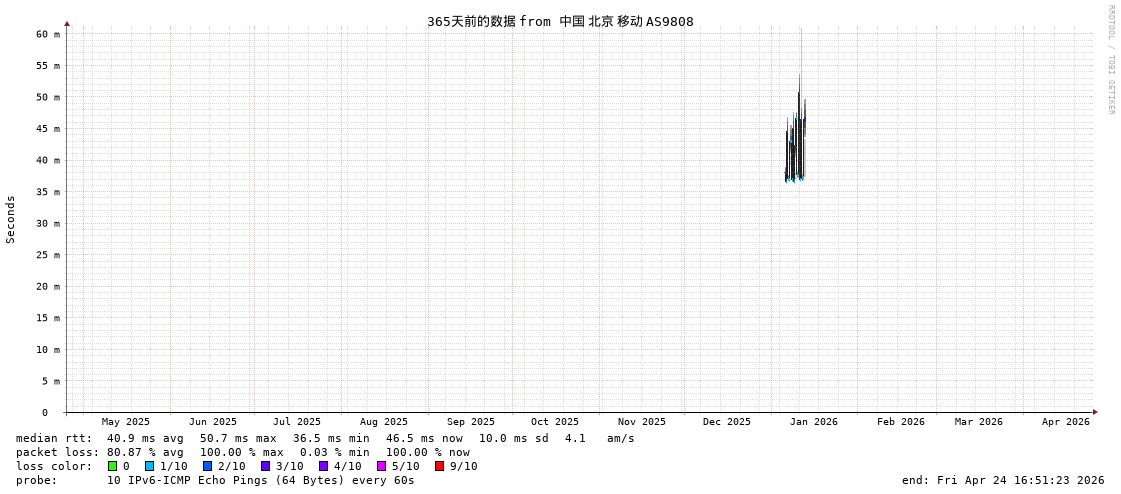Click the RRDTOOL / TOBI OETIKER watermark
The image size is (1121, 494).
coord(1110,60)
